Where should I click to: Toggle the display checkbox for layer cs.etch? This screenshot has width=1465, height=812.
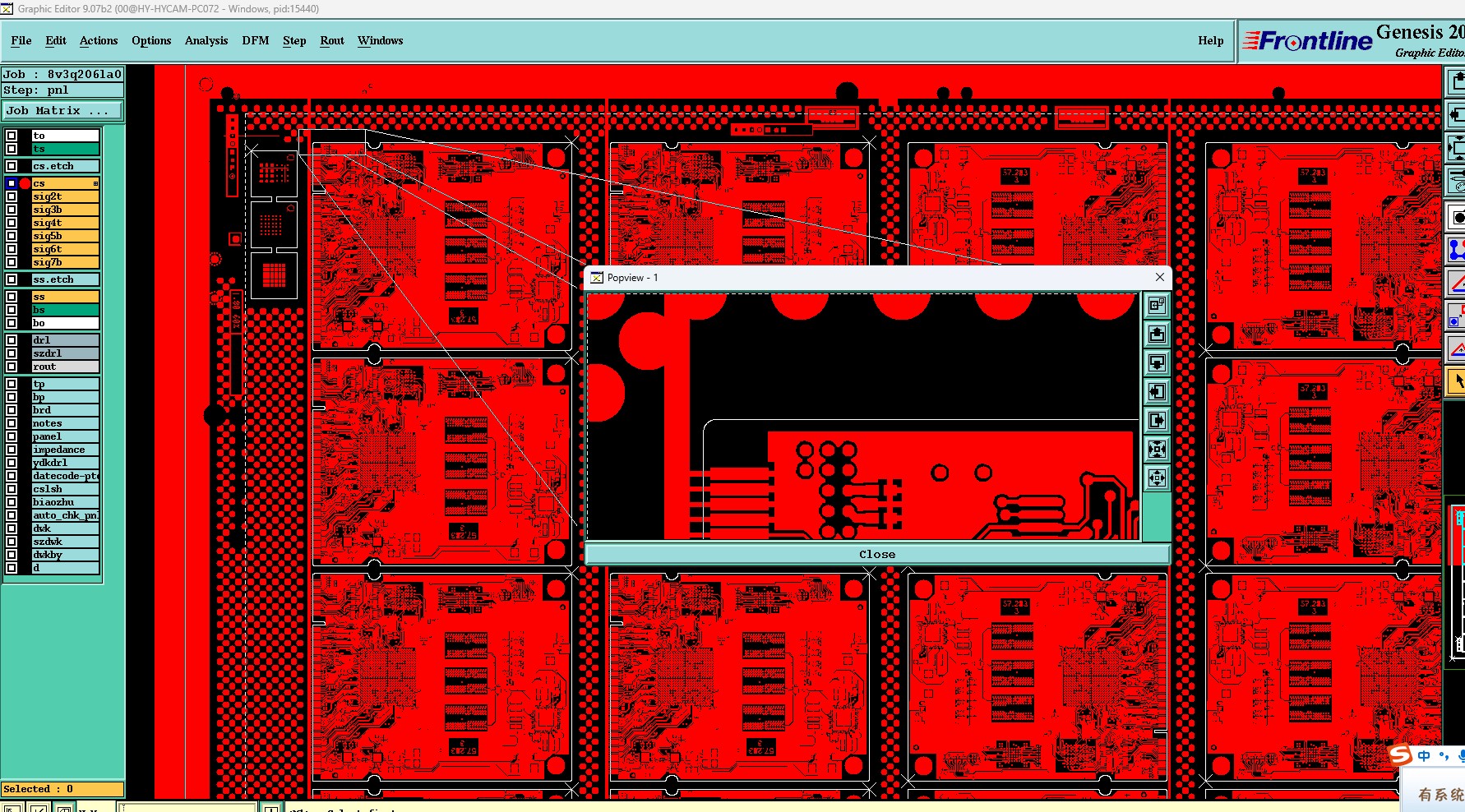click(x=12, y=166)
